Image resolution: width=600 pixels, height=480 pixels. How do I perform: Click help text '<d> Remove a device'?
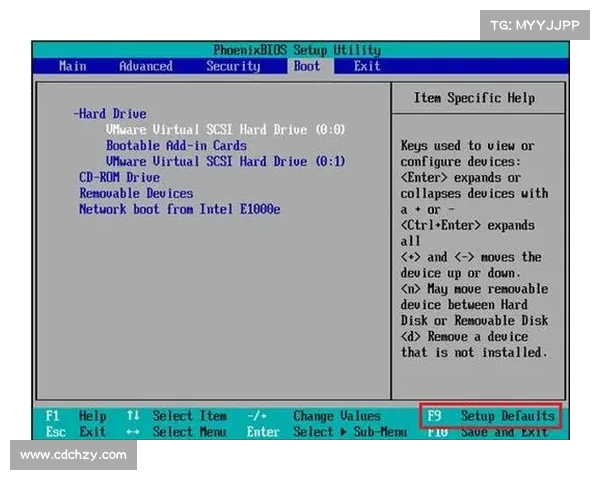[464, 336]
